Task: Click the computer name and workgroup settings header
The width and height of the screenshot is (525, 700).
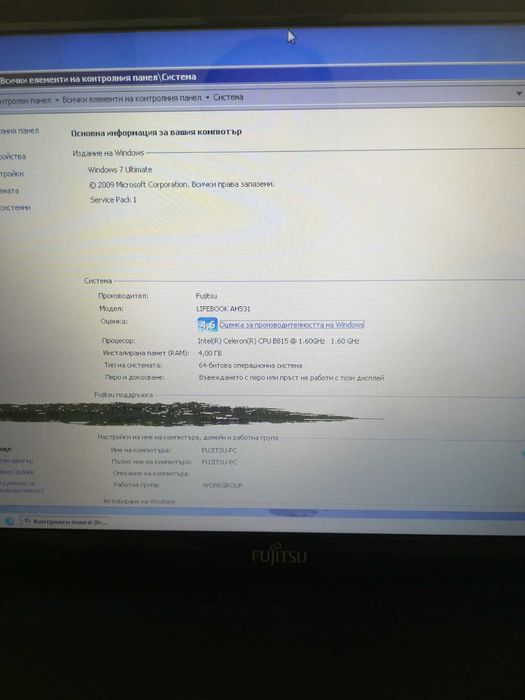Action: click(x=188, y=438)
